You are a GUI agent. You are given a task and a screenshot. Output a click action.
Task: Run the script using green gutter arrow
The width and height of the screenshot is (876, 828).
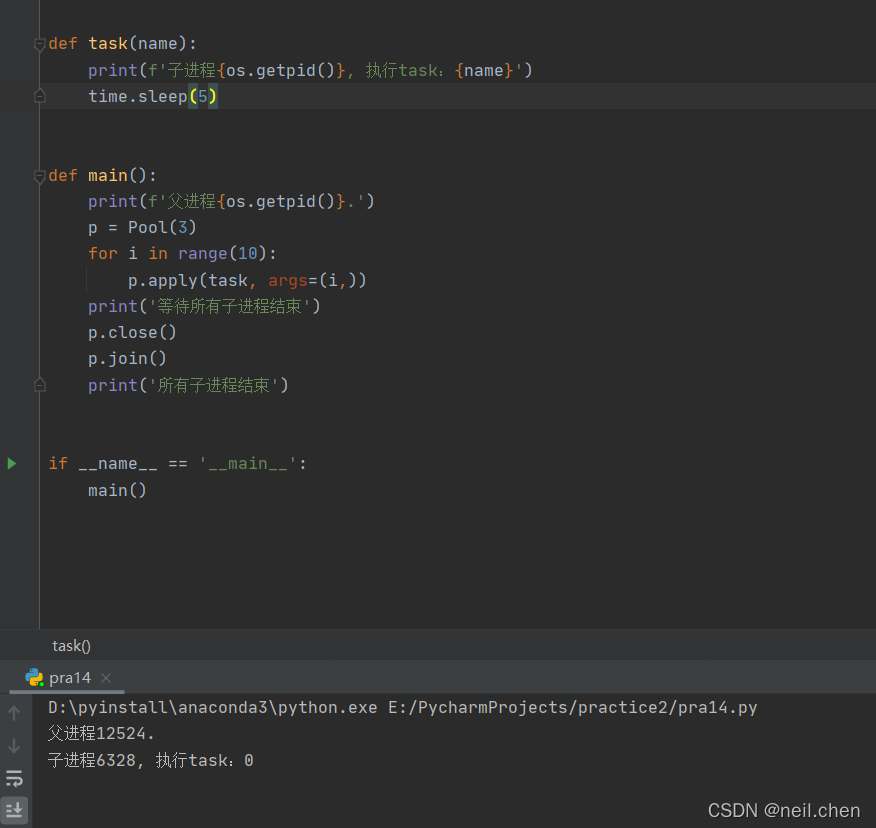[x=11, y=463]
